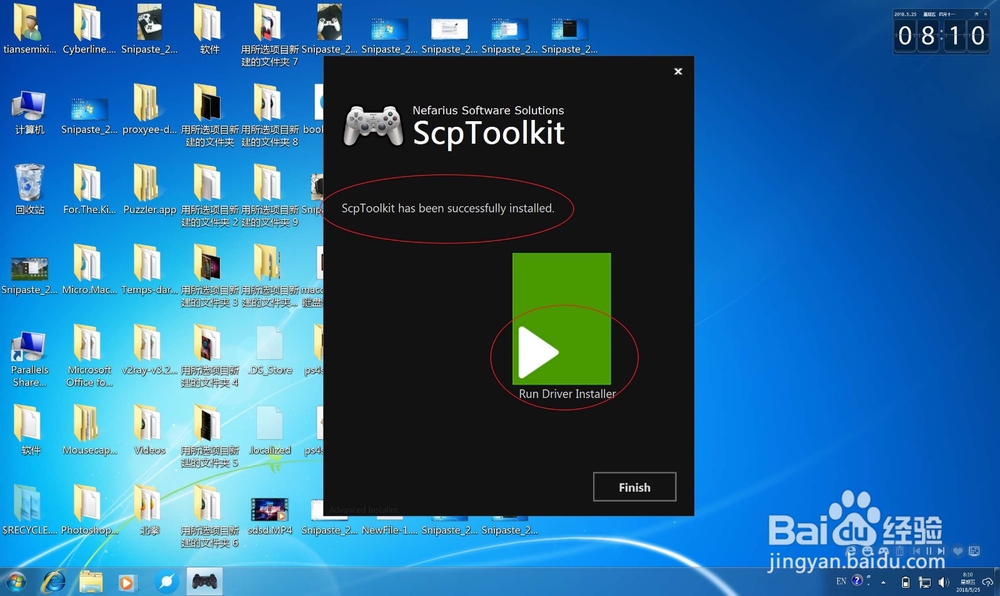This screenshot has height=596, width=1000.
Task: Select the Temps-dar folder
Action: 149,270
